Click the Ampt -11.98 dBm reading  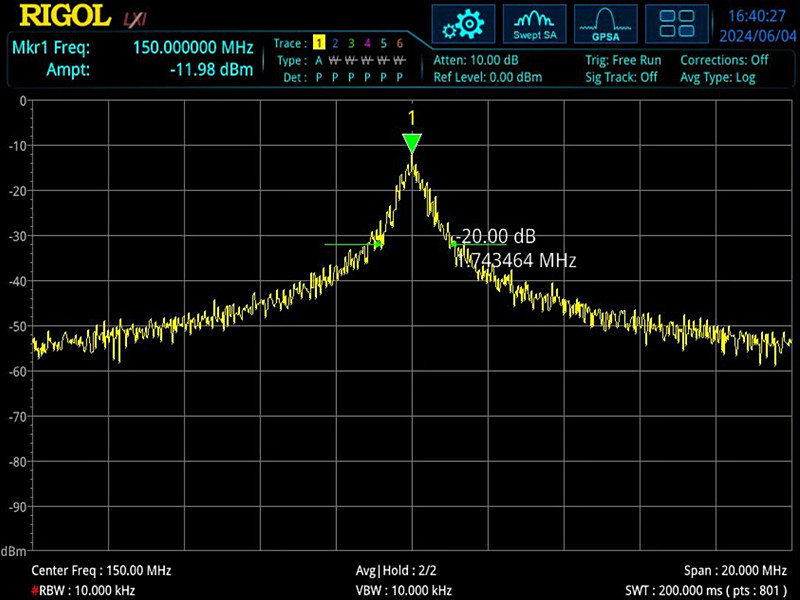[x=211, y=69]
